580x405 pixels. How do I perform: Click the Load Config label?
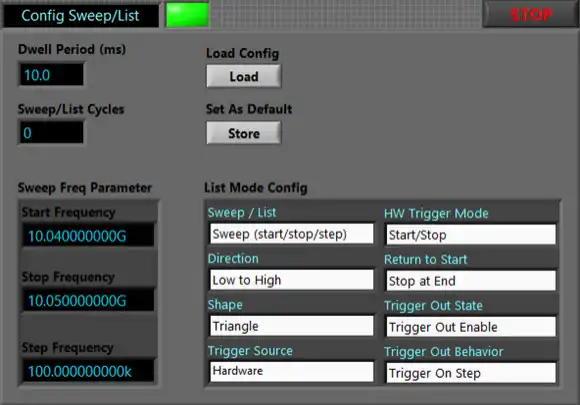point(243,53)
